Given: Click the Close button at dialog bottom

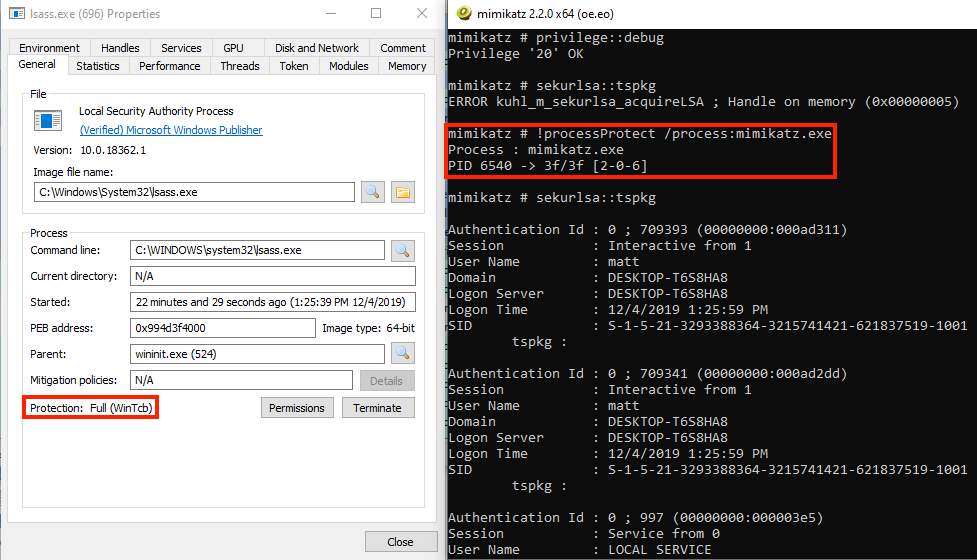Looking at the screenshot, I should 399,542.
